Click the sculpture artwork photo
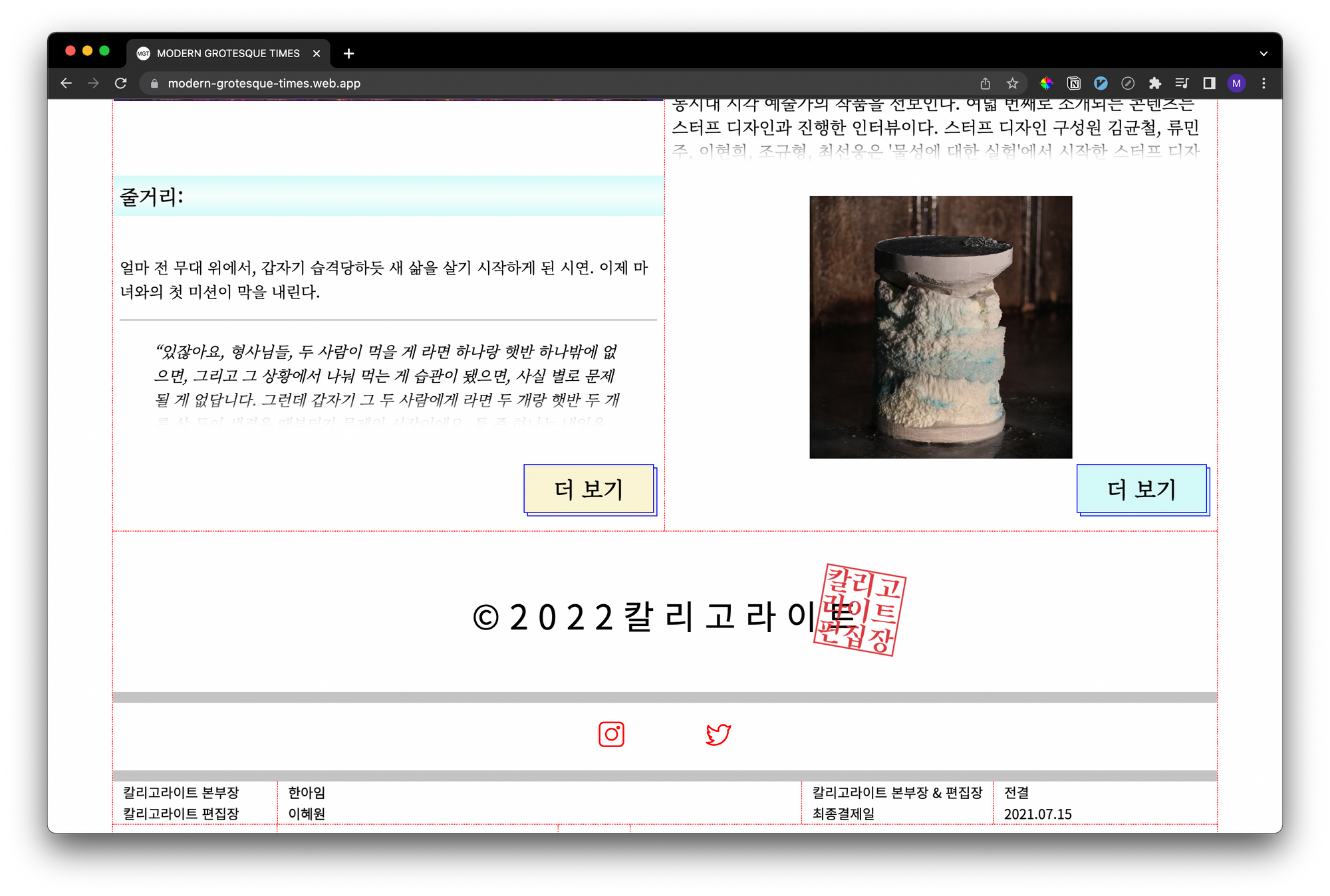Screen dimensions: 1330x896 pos(940,326)
